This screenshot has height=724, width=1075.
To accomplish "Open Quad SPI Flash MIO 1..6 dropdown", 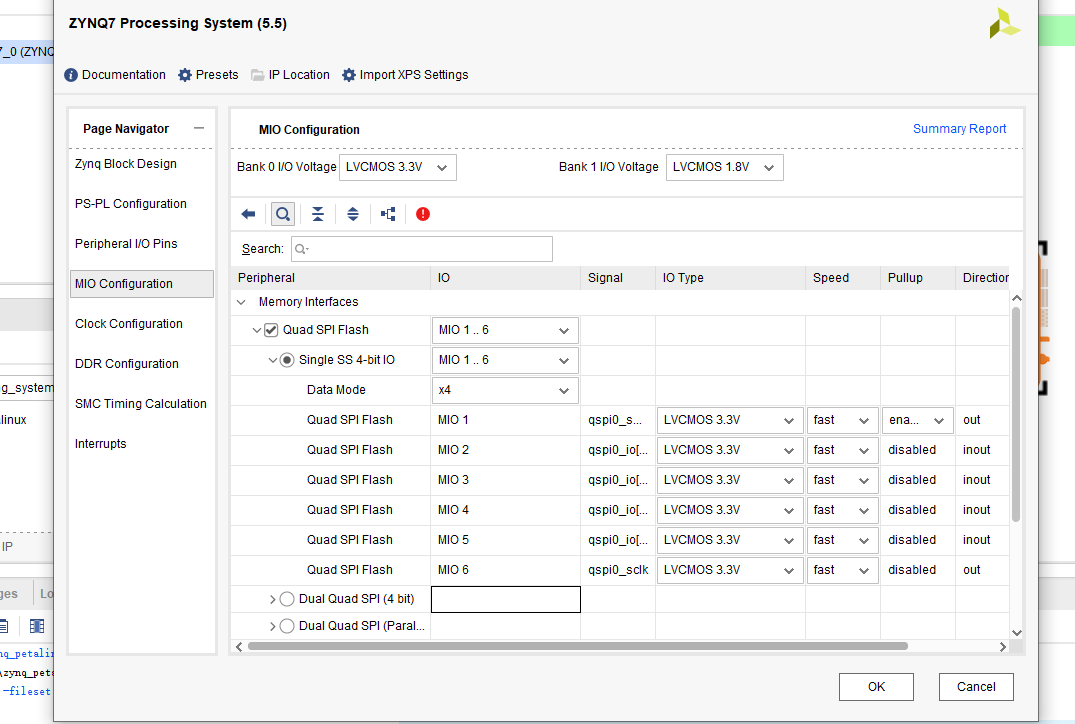I will pos(505,330).
